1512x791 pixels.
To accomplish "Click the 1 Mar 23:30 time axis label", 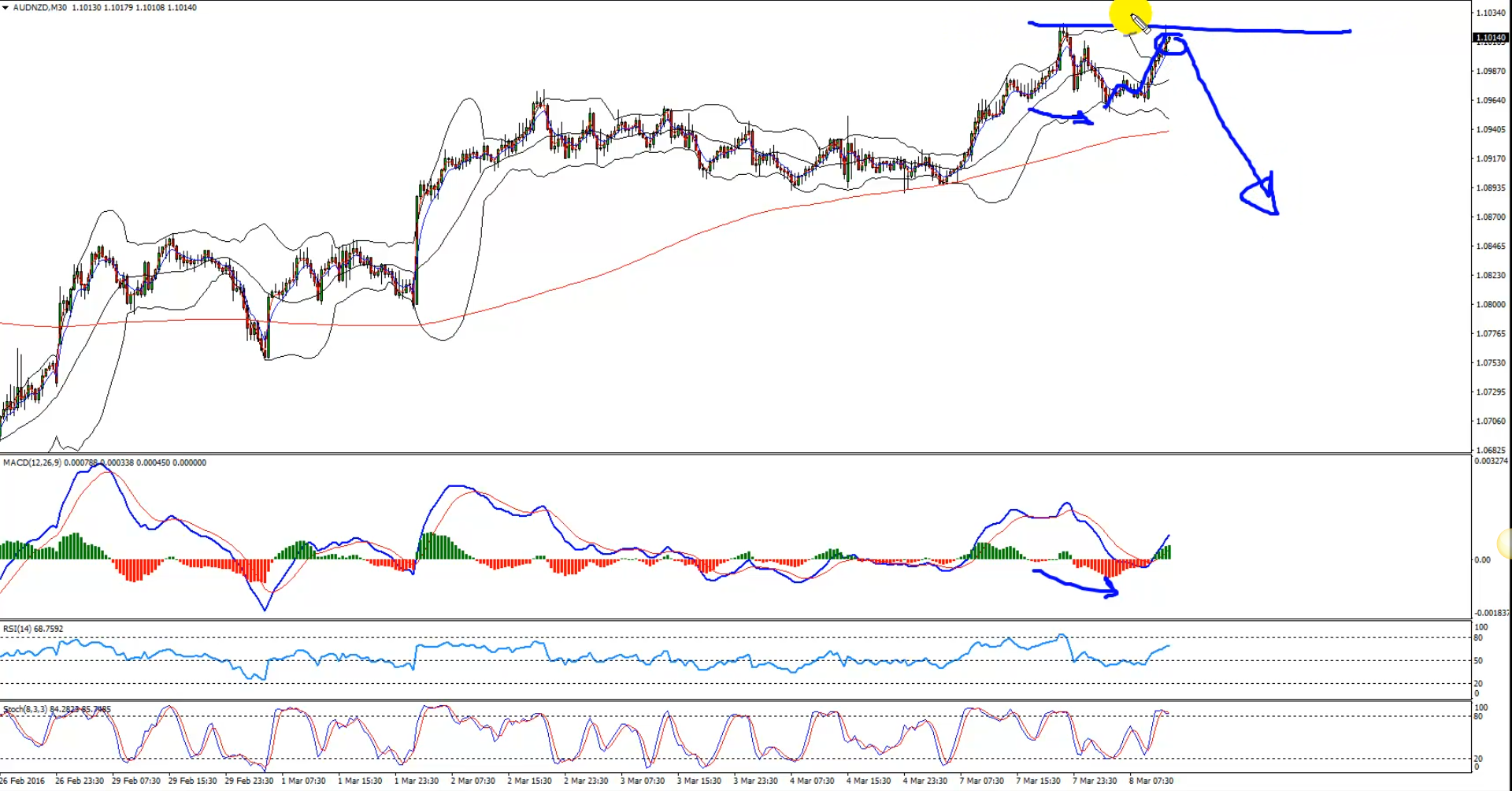I will pyautogui.click(x=416, y=781).
